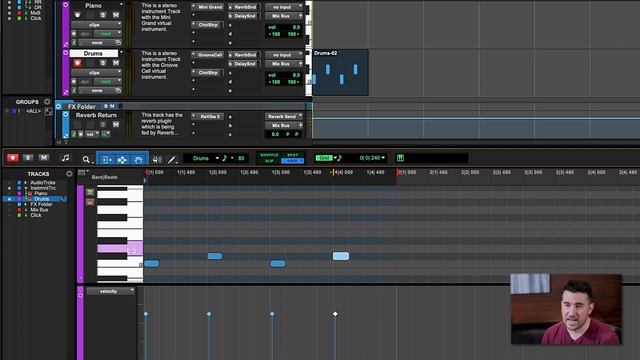Open the ReVibe II plugin insert
640x360 pixels.
(x=208, y=116)
